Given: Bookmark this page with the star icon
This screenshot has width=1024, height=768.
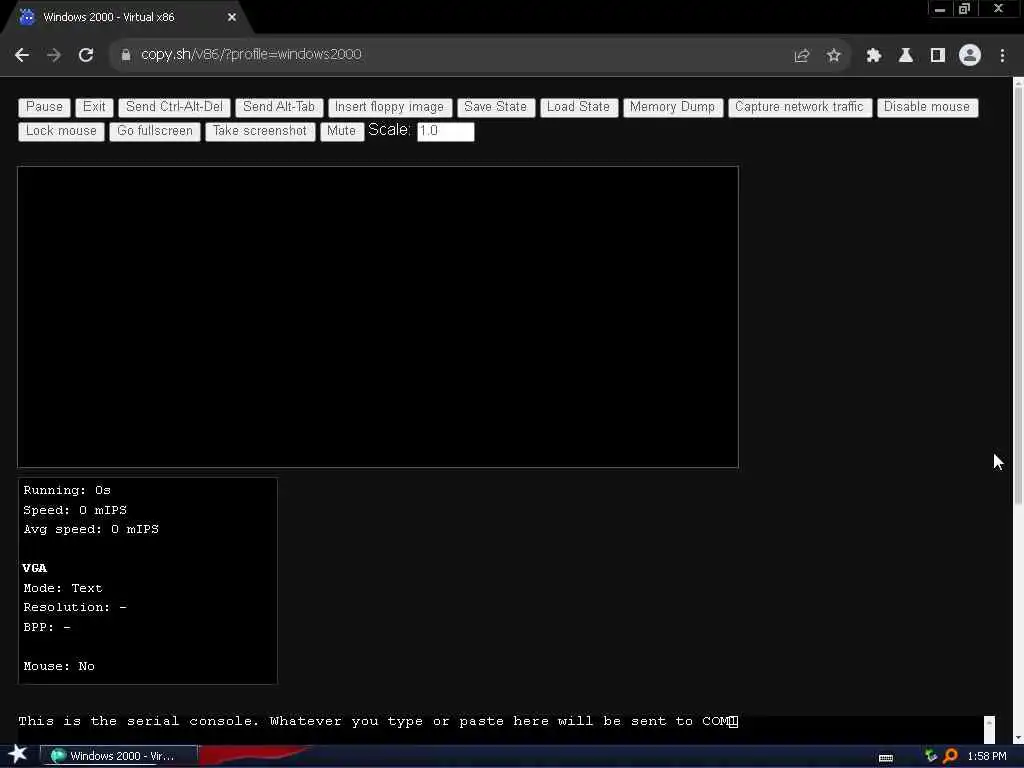Looking at the screenshot, I should [833, 56].
